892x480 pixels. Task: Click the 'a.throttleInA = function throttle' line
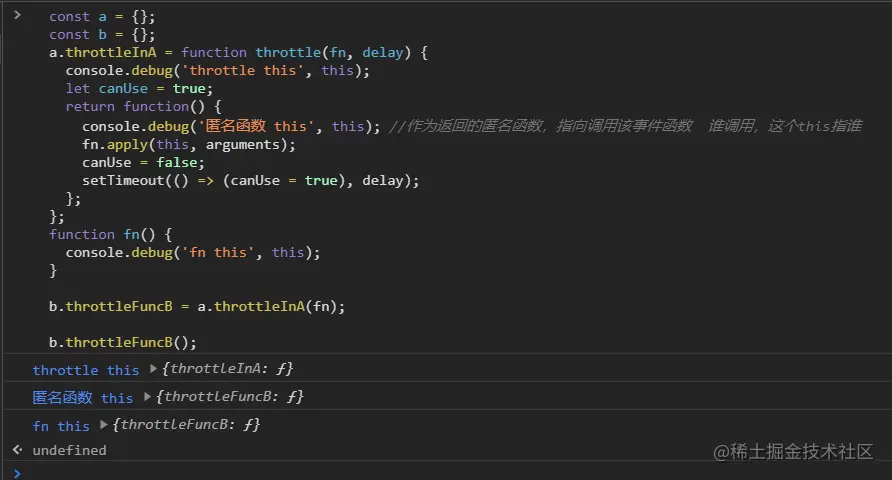tap(238, 53)
